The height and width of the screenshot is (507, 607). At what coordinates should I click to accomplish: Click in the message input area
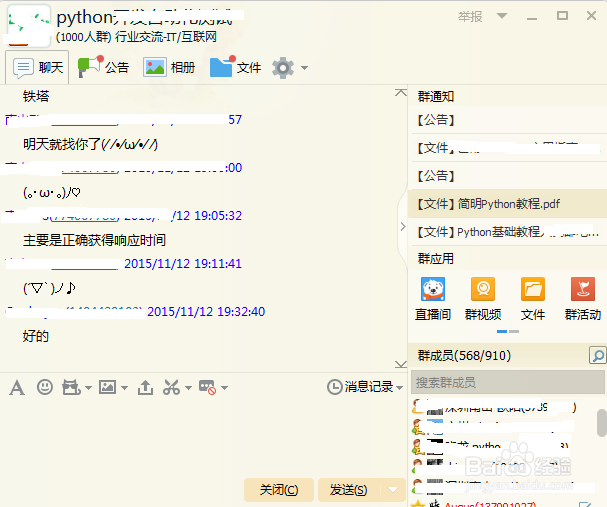203,437
